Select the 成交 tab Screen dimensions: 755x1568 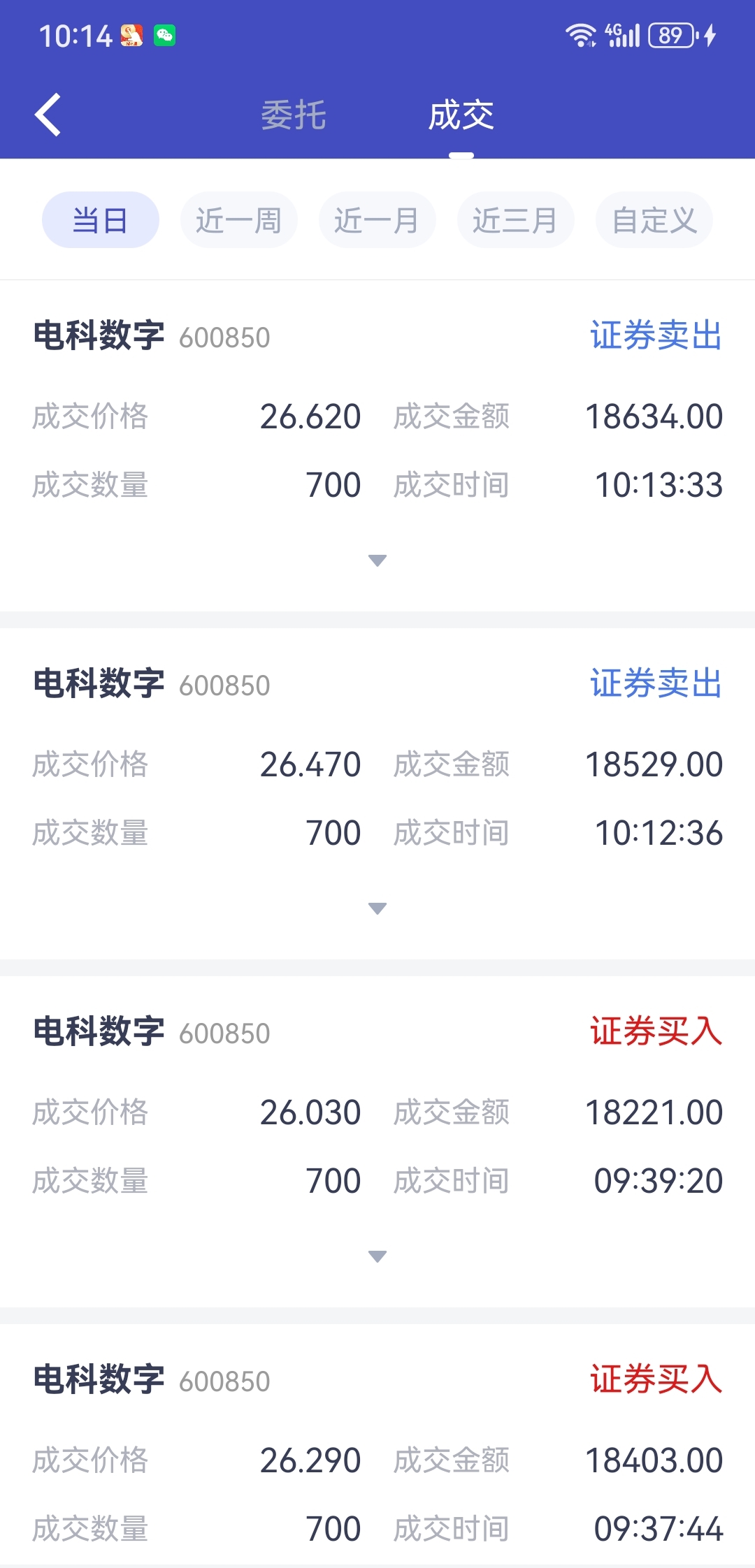coord(461,115)
